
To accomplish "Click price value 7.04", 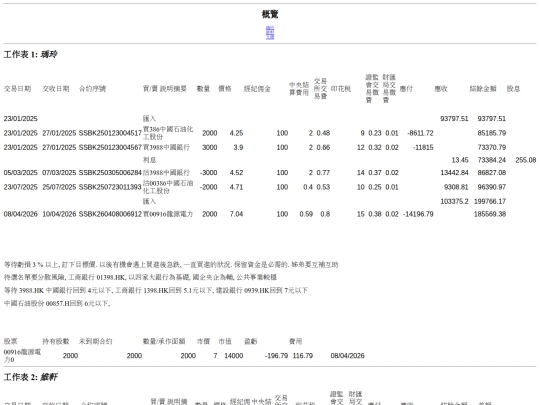I will 236,214.
